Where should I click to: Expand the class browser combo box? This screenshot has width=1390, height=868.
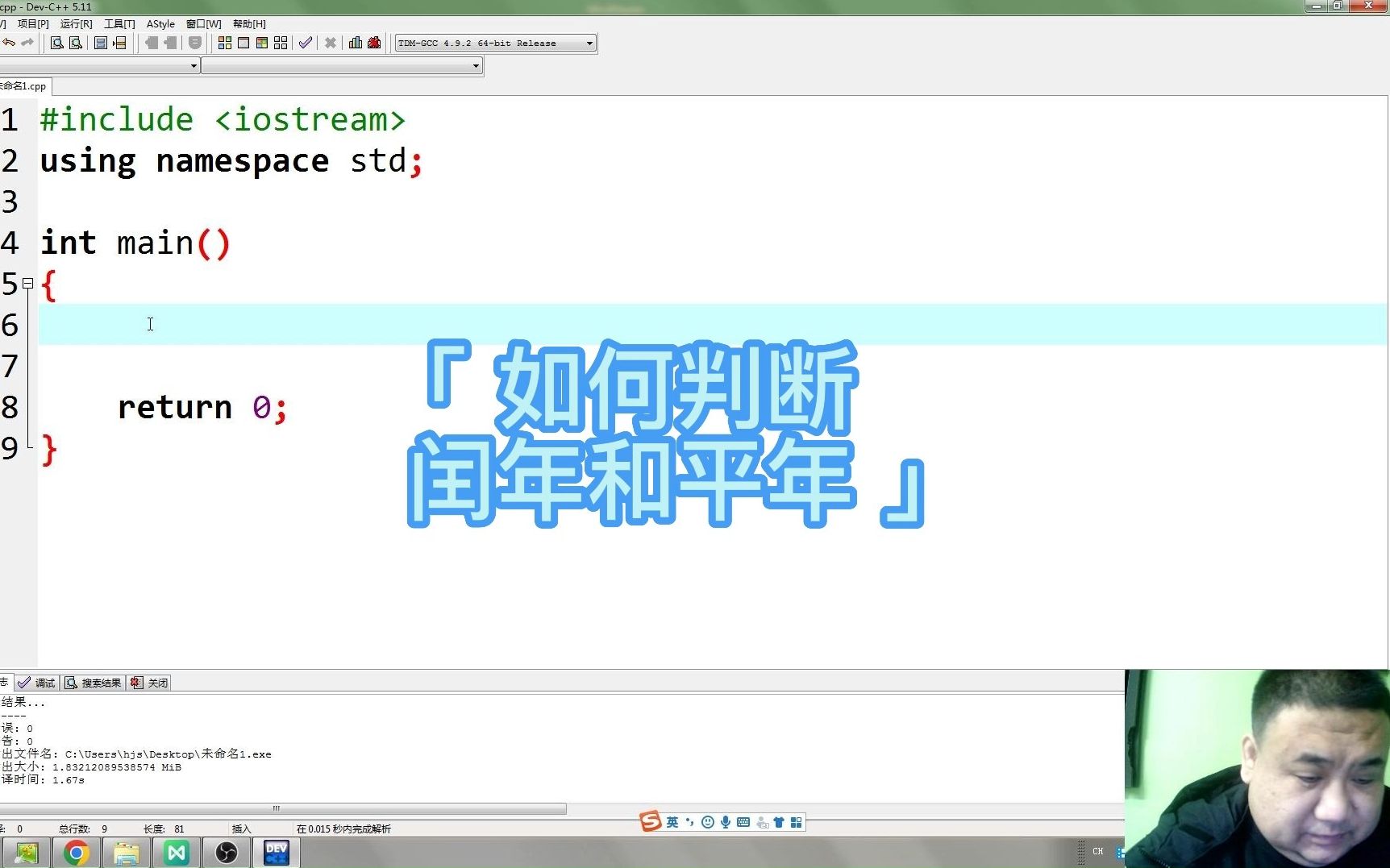point(98,65)
